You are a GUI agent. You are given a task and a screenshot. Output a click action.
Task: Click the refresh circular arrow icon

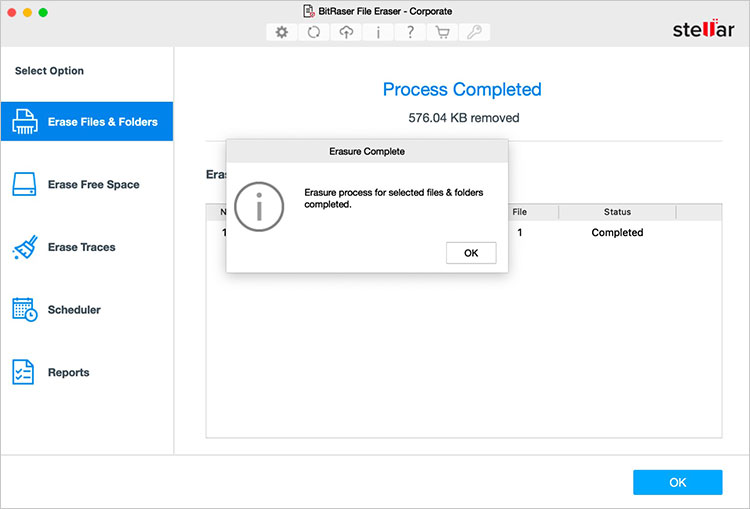point(314,32)
